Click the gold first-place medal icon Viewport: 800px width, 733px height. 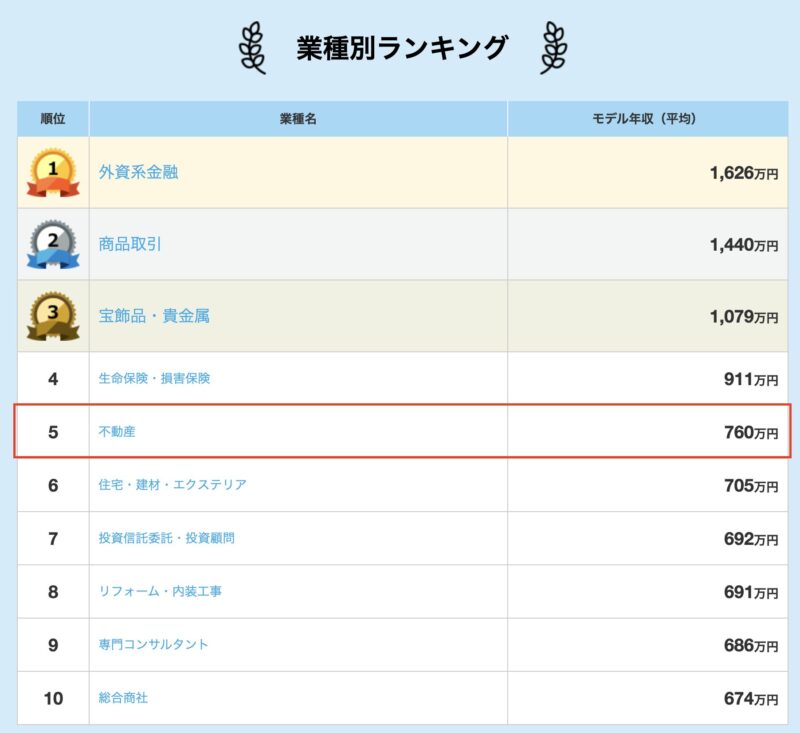(54, 172)
